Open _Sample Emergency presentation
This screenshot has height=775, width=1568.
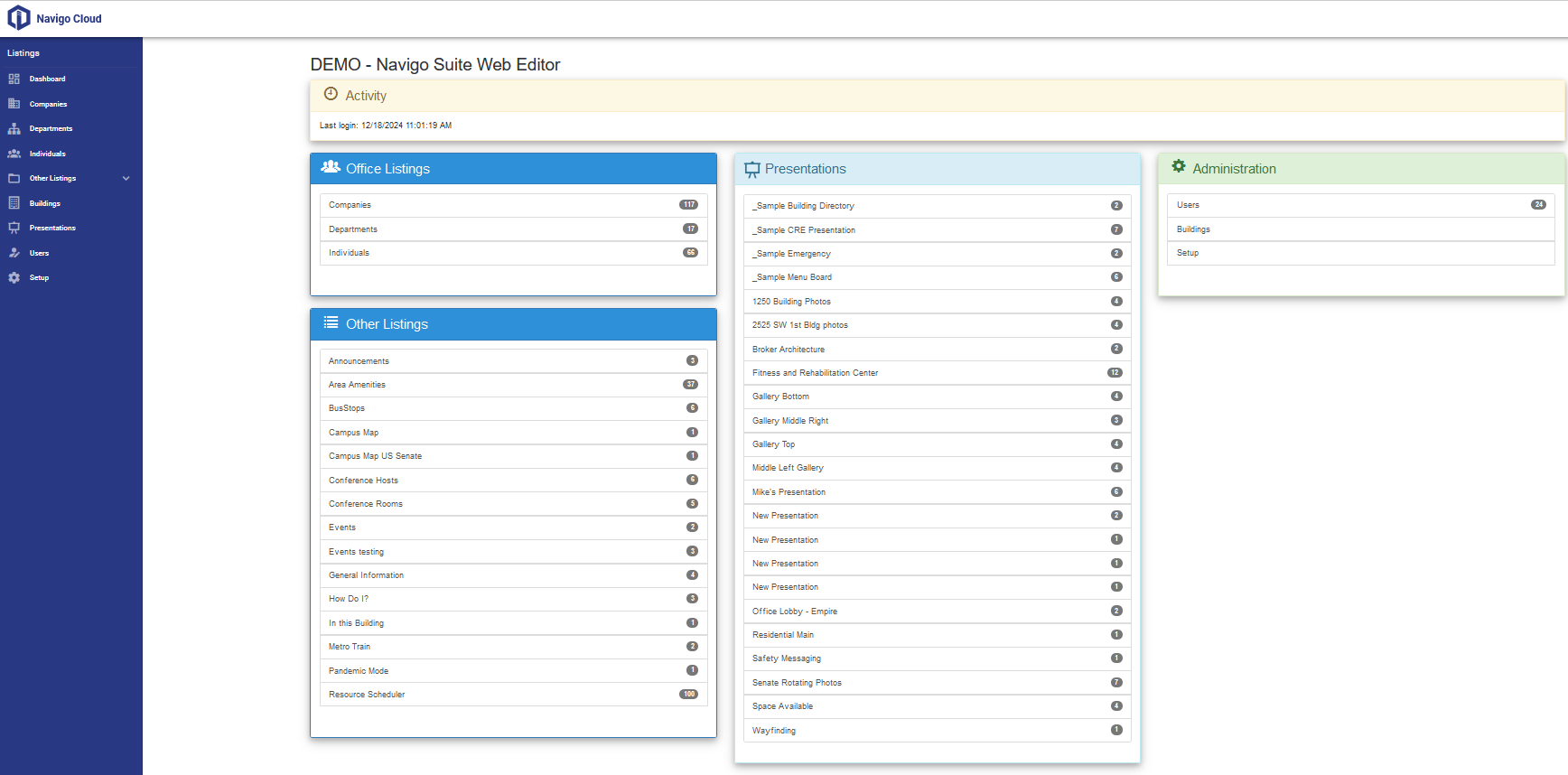point(938,254)
